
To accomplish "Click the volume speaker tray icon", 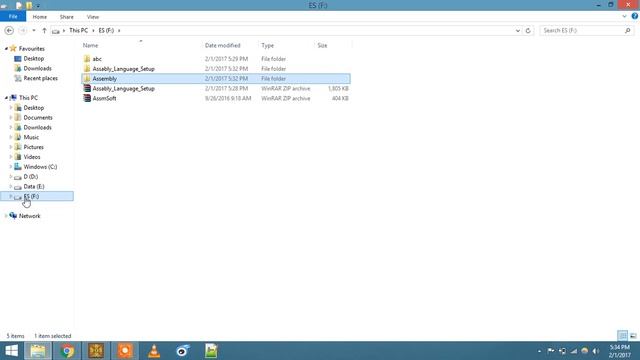I will 596,351.
